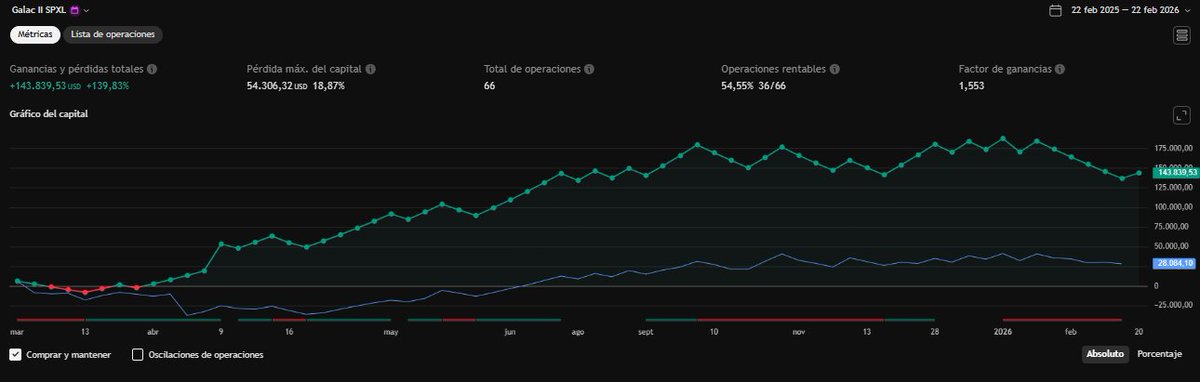Image resolution: width=1200 pixels, height=382 pixels.
Task: Show info for Total de operaciones
Action: coord(589,70)
